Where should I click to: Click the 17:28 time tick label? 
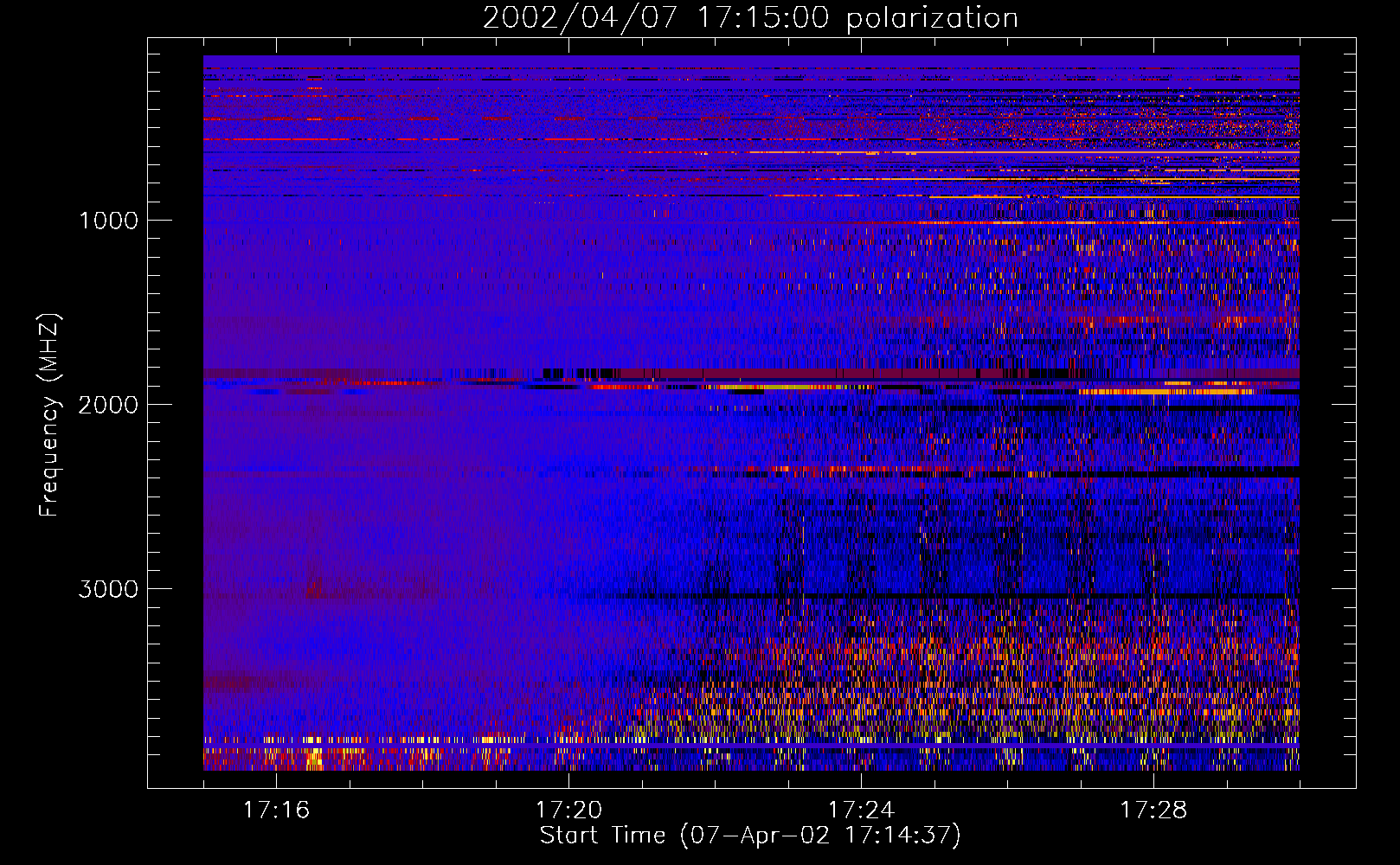click(1153, 811)
